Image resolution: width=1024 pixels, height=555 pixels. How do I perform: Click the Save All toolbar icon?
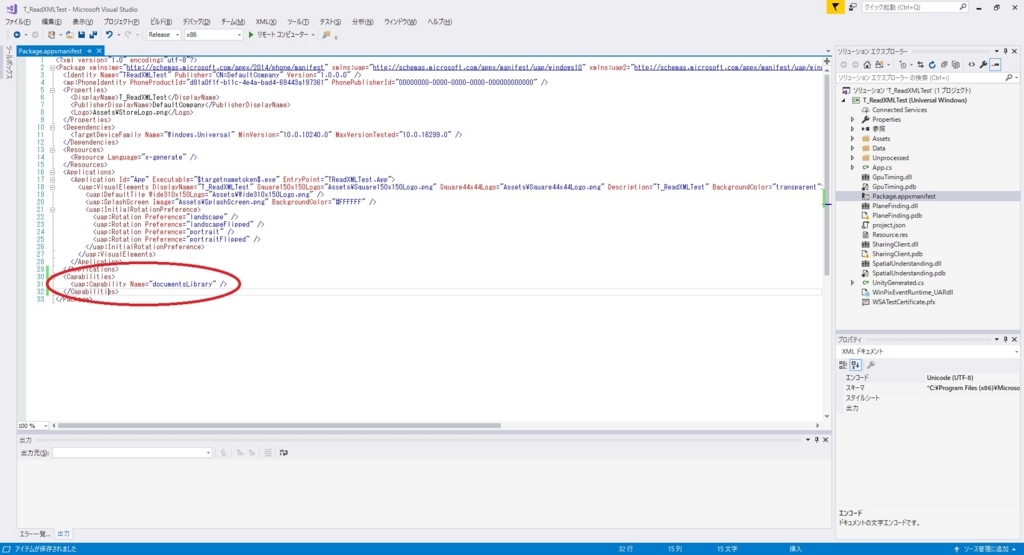(x=93, y=35)
